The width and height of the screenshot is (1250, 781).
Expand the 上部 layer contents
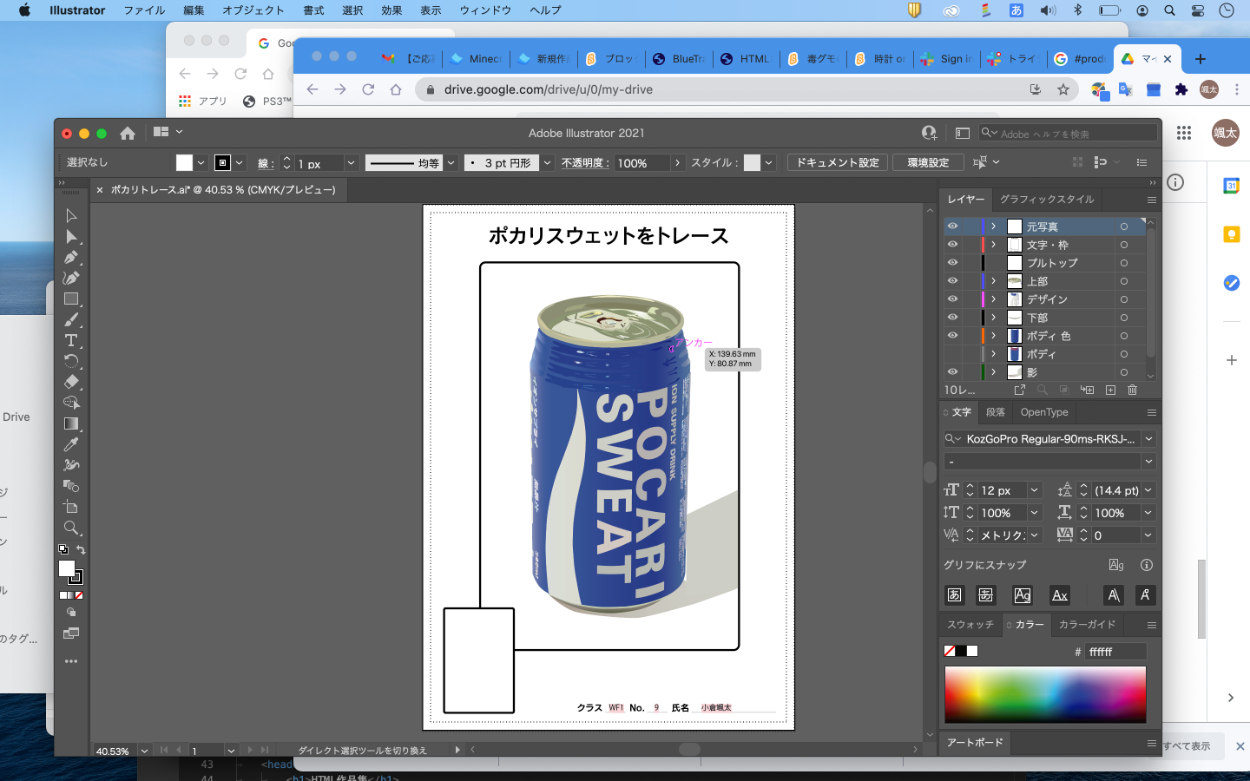pyautogui.click(x=993, y=281)
